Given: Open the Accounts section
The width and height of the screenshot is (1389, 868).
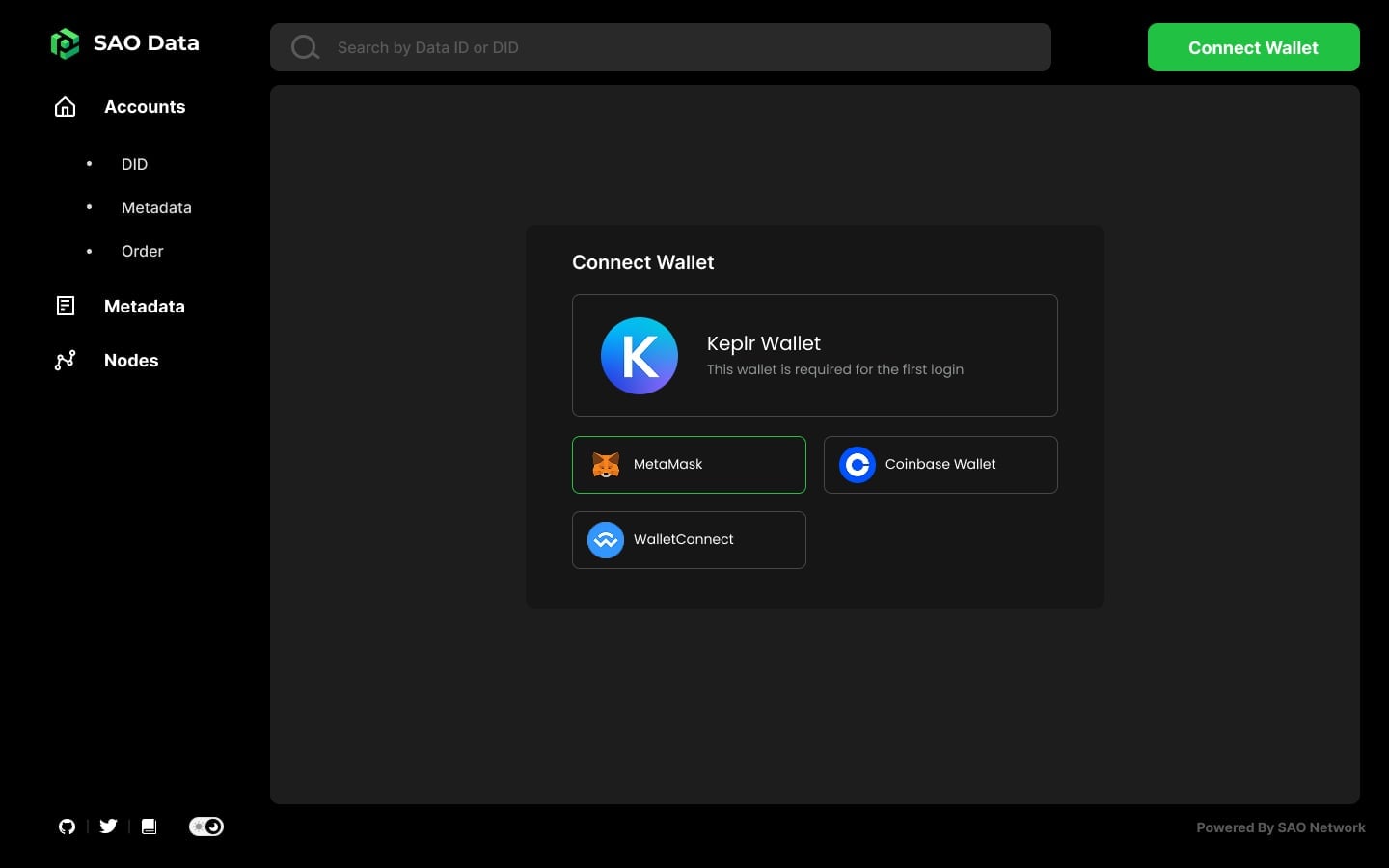Looking at the screenshot, I should coord(145,107).
